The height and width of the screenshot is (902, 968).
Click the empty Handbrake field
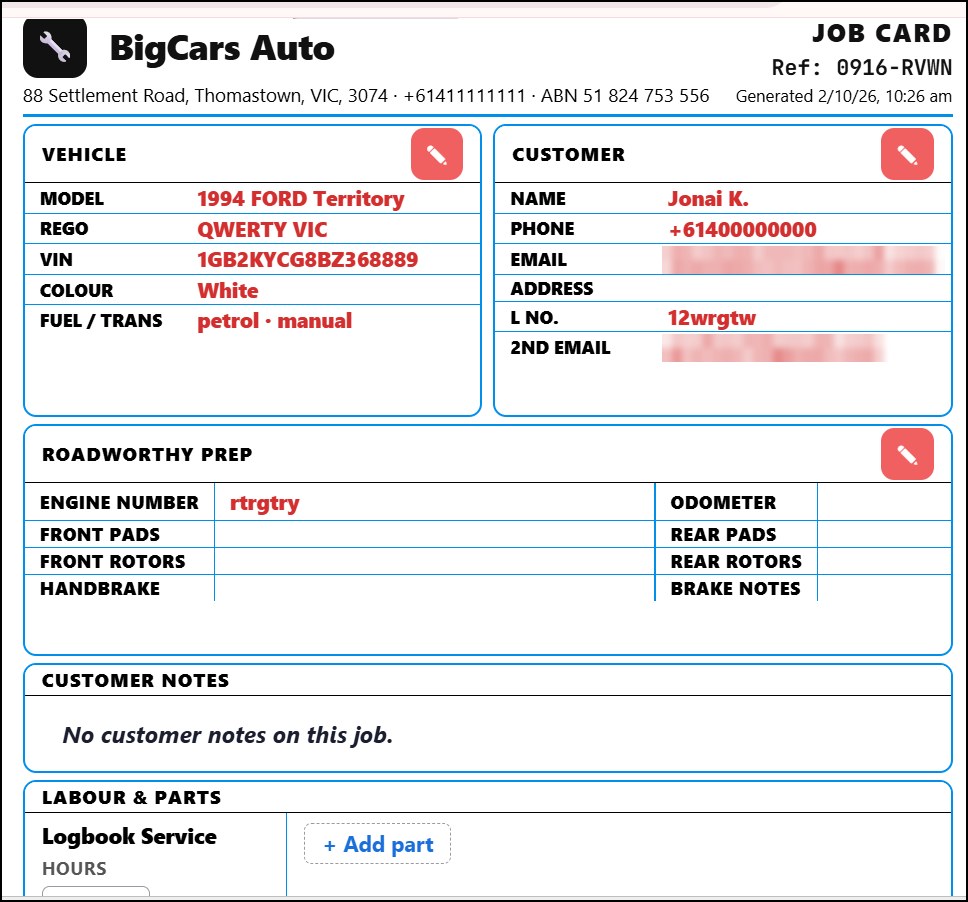pyautogui.click(x=435, y=588)
